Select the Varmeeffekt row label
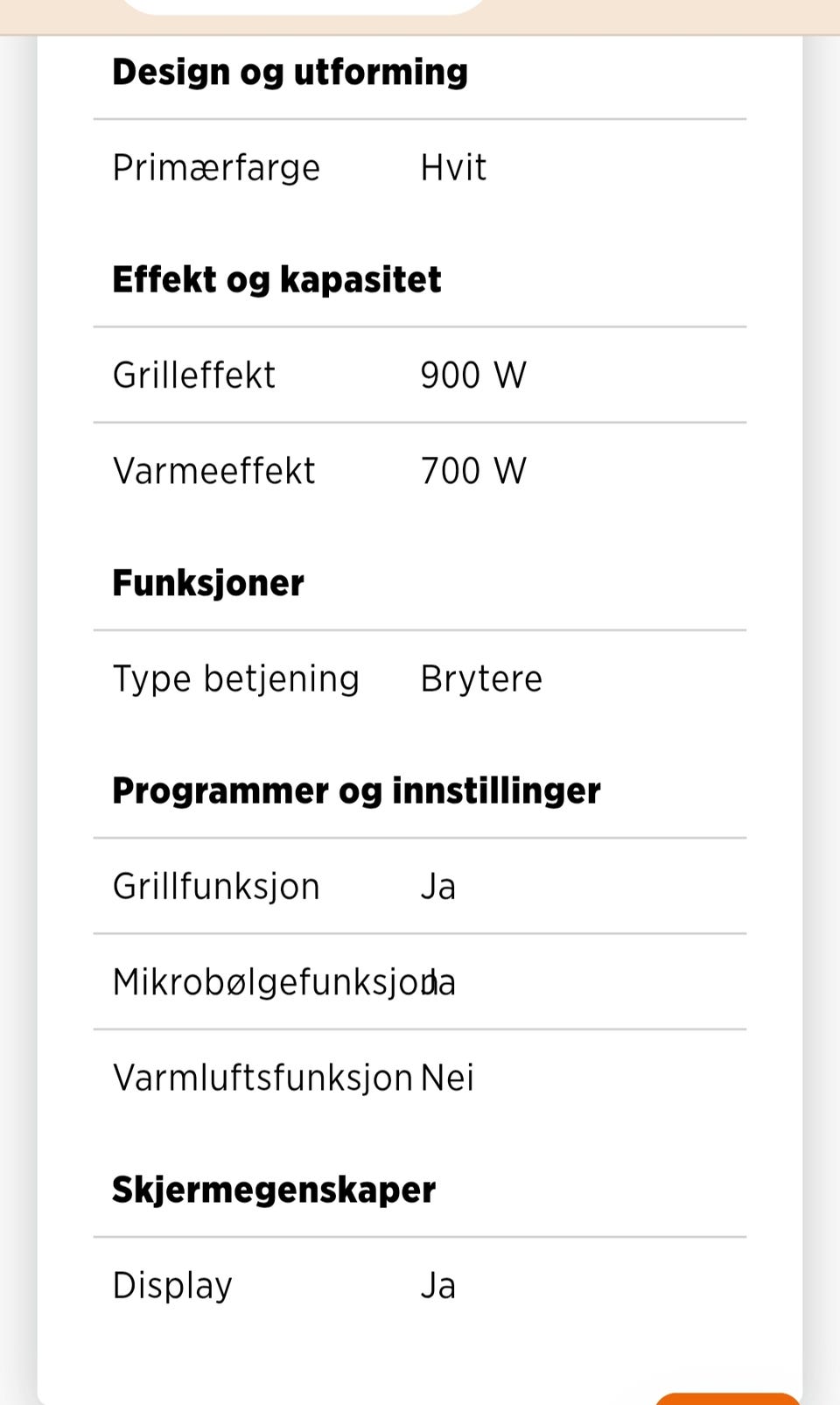 pos(213,471)
